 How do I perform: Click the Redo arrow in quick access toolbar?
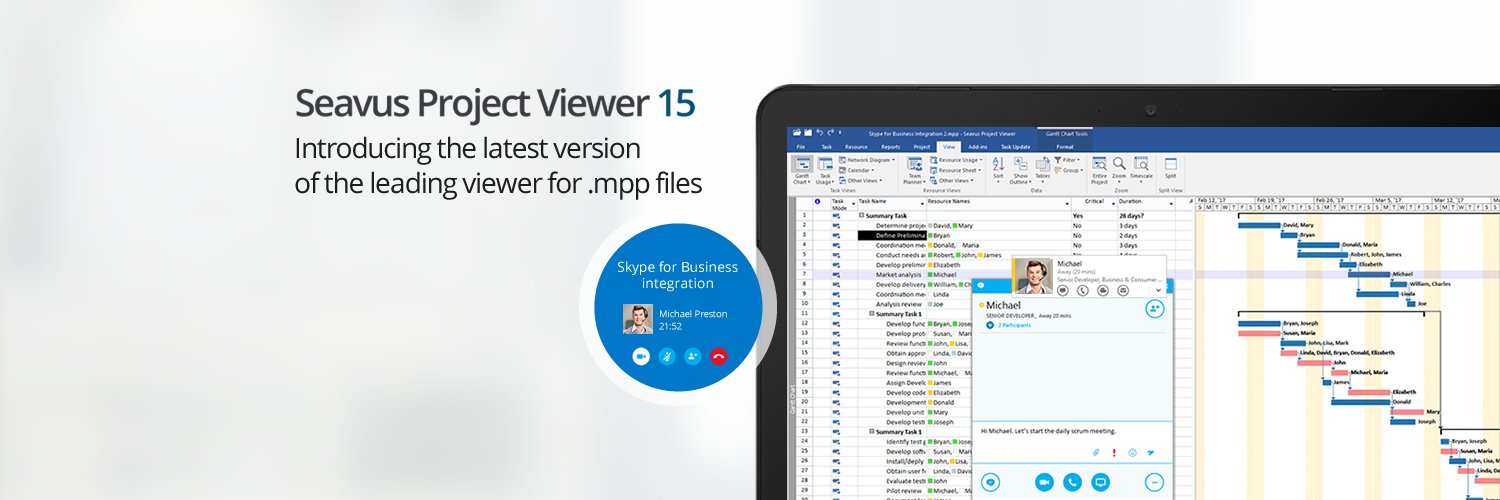829,132
